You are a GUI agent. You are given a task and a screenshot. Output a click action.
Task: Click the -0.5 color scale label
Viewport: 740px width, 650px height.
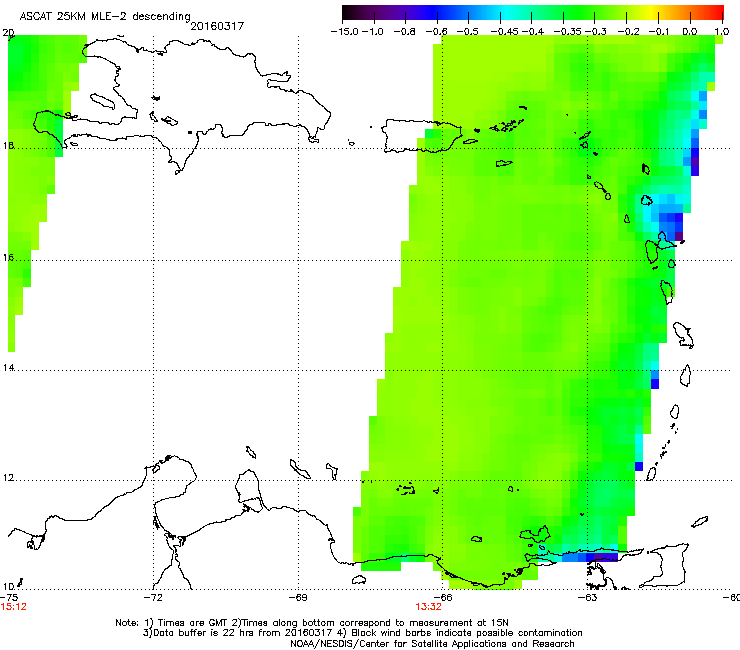click(x=468, y=32)
